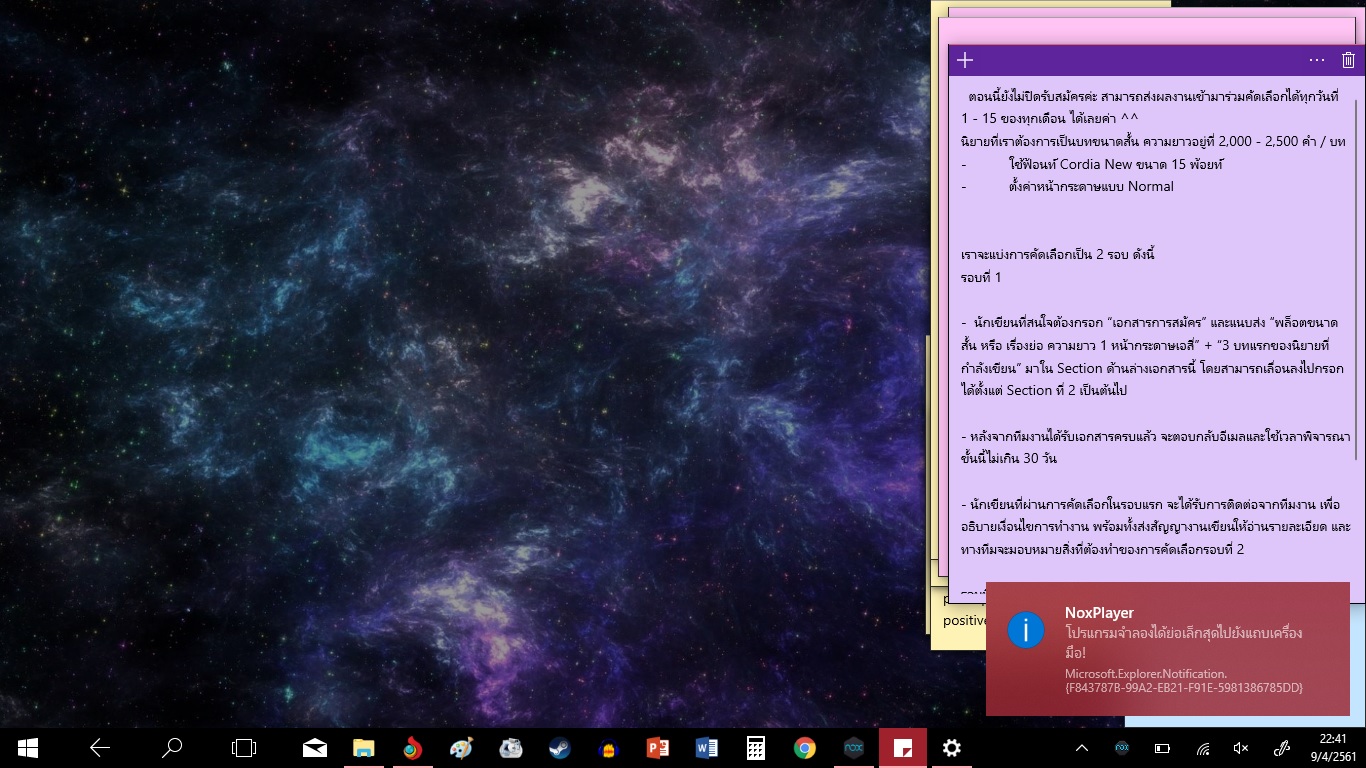The height and width of the screenshot is (768, 1366).
Task: Click the line ending with "Normal"
Action: 1067,186
